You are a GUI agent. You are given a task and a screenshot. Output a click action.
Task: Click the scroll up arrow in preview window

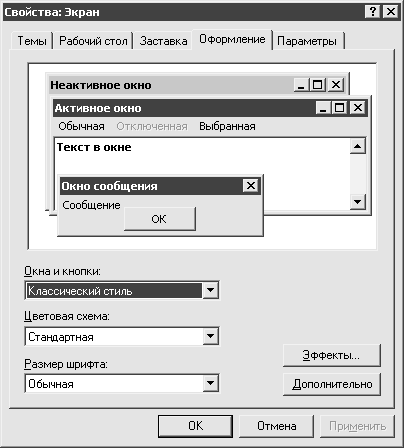point(358,146)
